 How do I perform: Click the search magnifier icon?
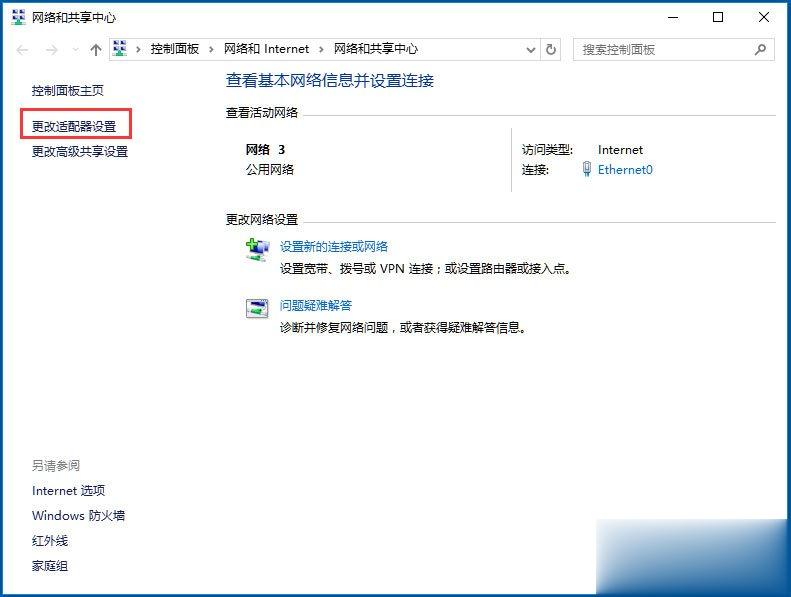pos(760,49)
